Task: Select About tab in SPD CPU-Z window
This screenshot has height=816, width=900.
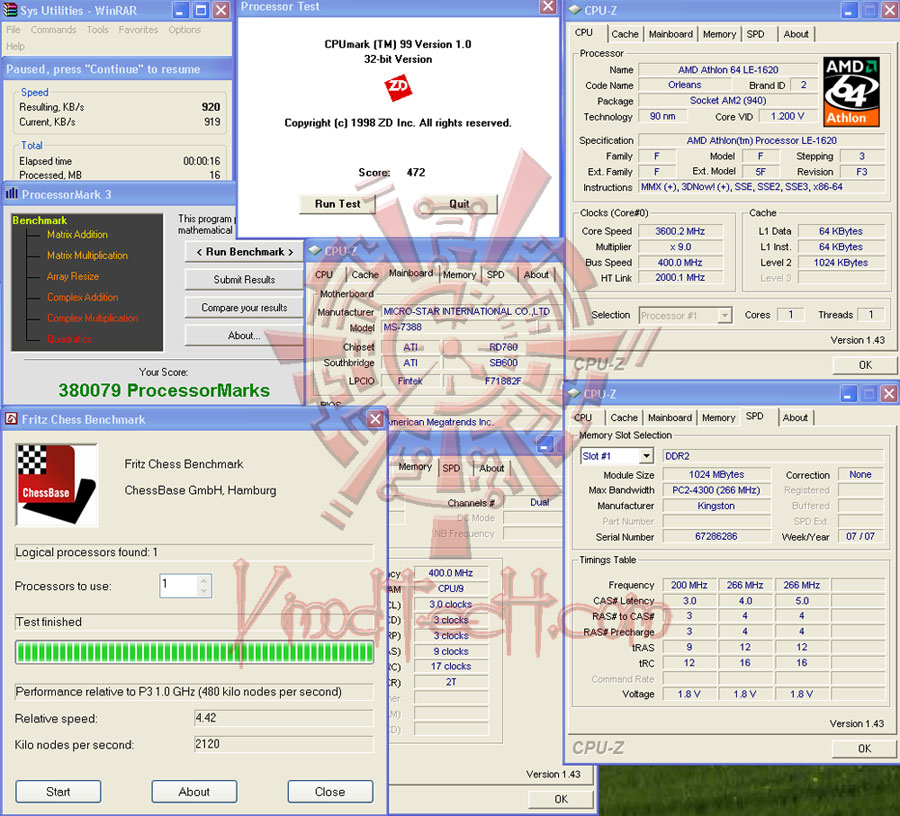Action: pyautogui.click(x=795, y=418)
